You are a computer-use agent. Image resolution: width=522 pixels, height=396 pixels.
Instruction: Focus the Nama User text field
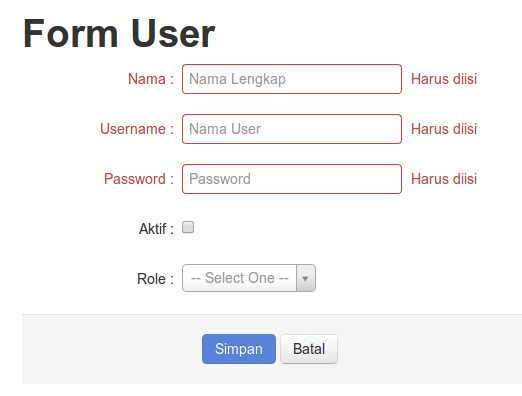[x=292, y=129]
